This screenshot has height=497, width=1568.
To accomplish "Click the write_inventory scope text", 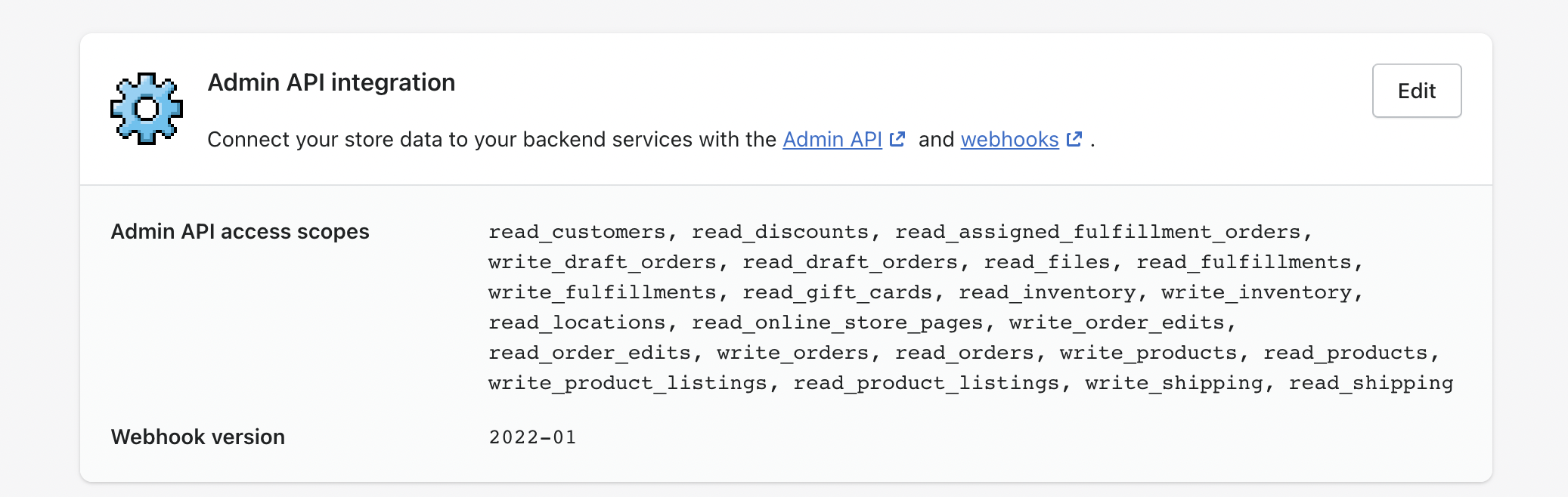I will [1257, 292].
